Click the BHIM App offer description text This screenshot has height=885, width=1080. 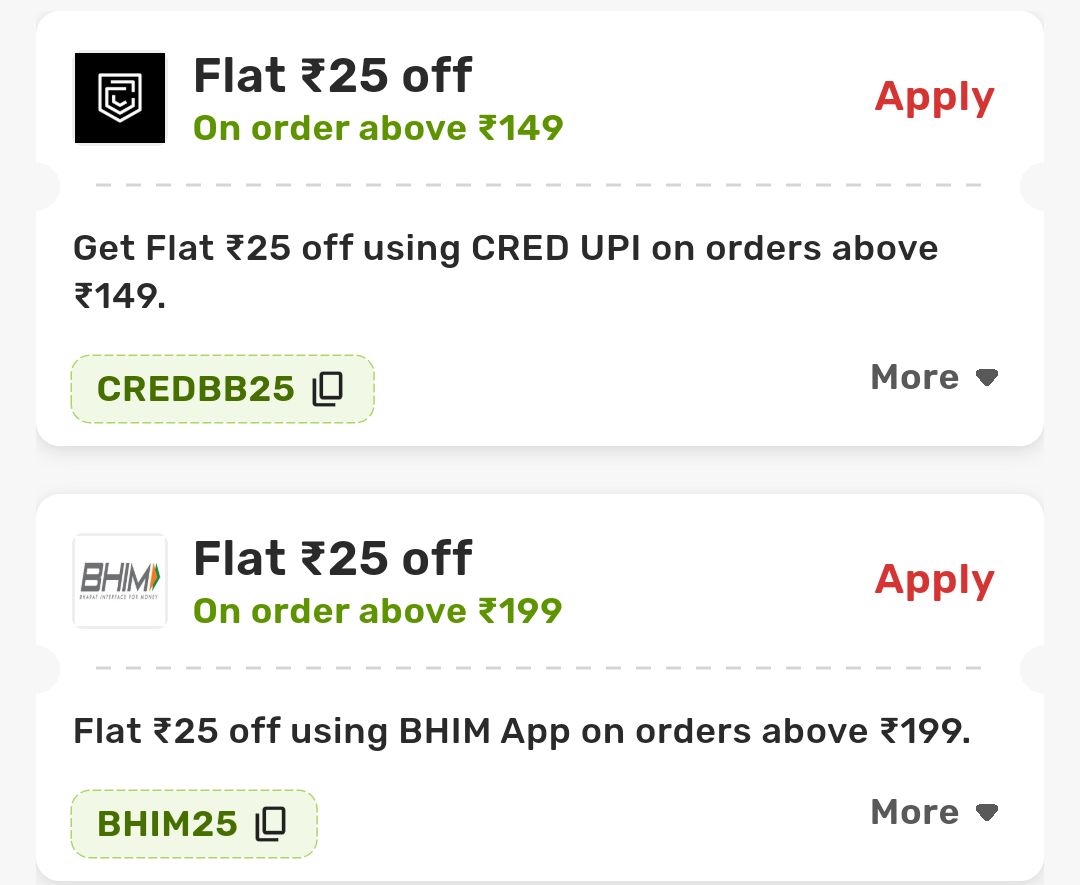click(522, 732)
